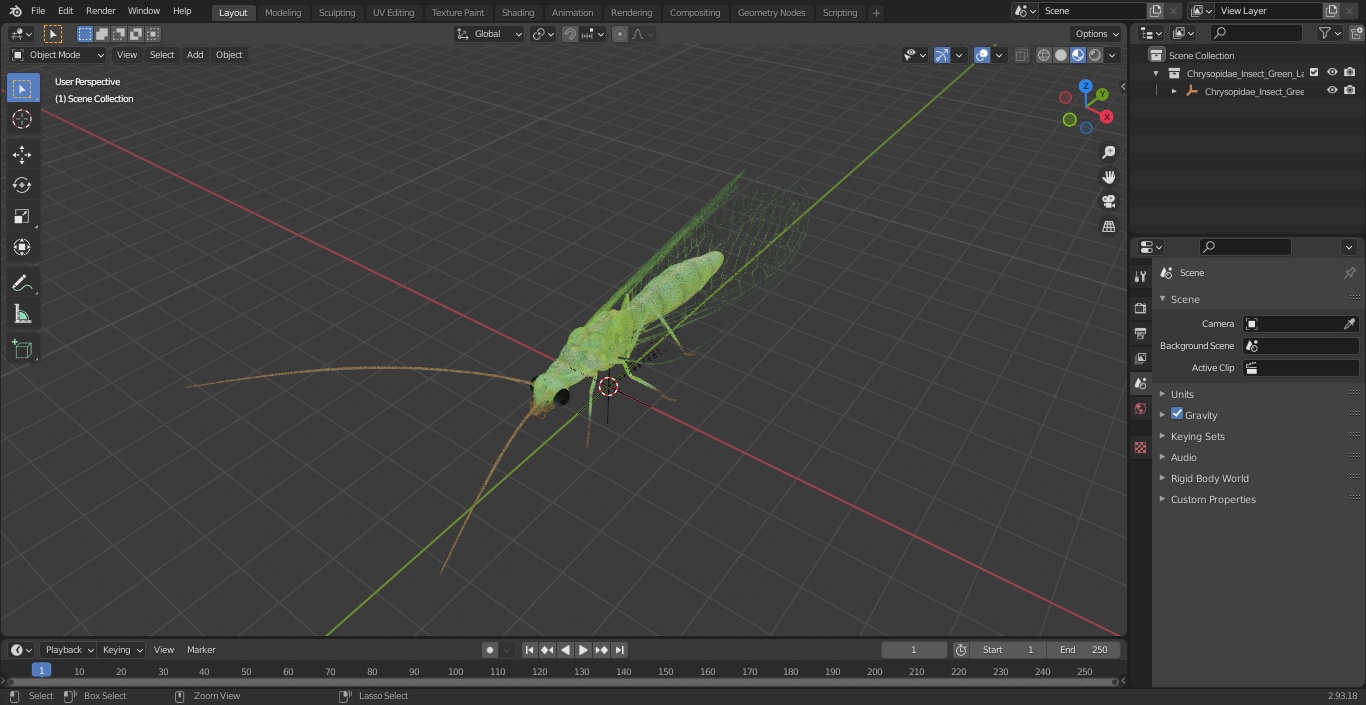The image size is (1366, 705).
Task: Click the add workspace plus button
Action: click(x=876, y=13)
